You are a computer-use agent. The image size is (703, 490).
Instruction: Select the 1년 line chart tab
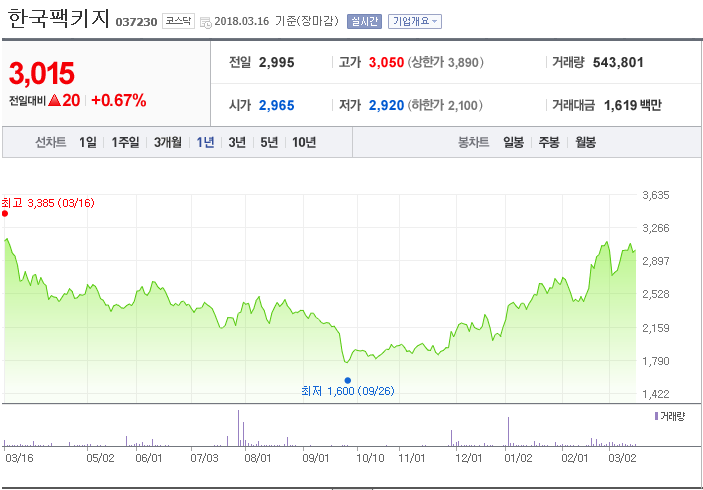205,142
